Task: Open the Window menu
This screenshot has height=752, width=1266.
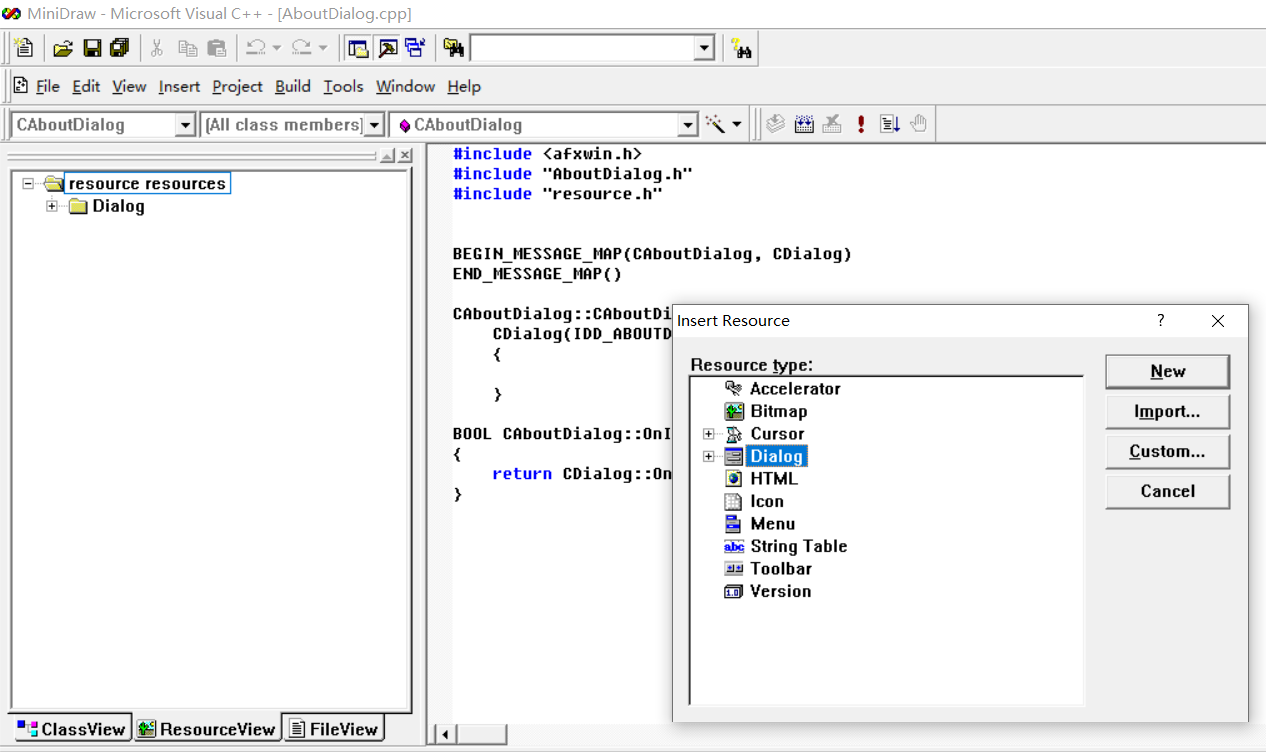Action: pos(405,86)
